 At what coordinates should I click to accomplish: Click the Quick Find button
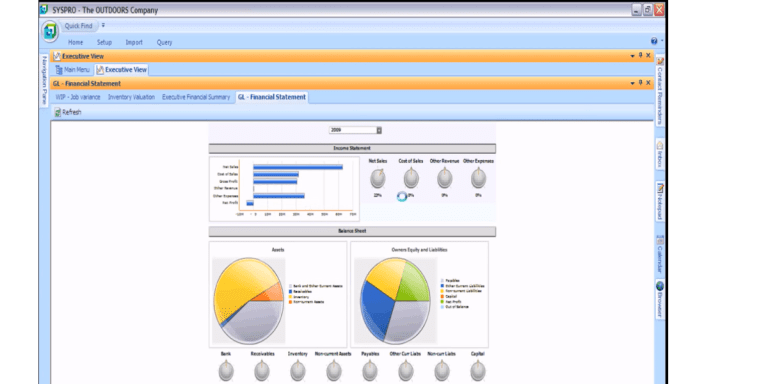click(79, 26)
